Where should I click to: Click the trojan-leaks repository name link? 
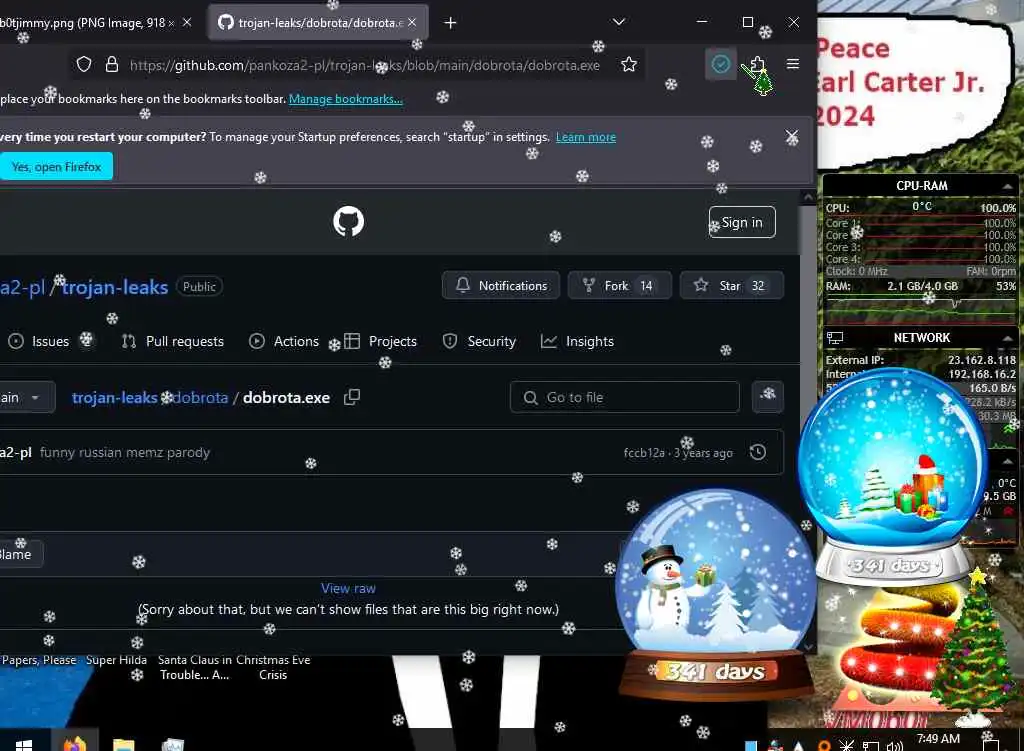pos(115,287)
